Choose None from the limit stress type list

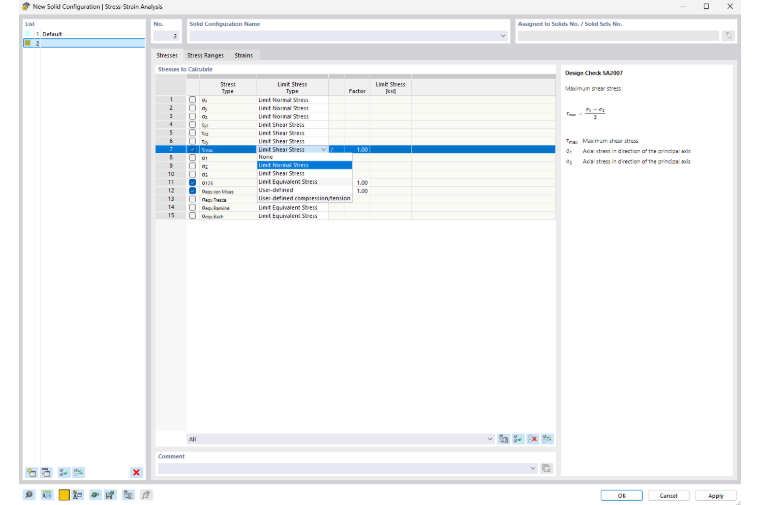(x=304, y=157)
